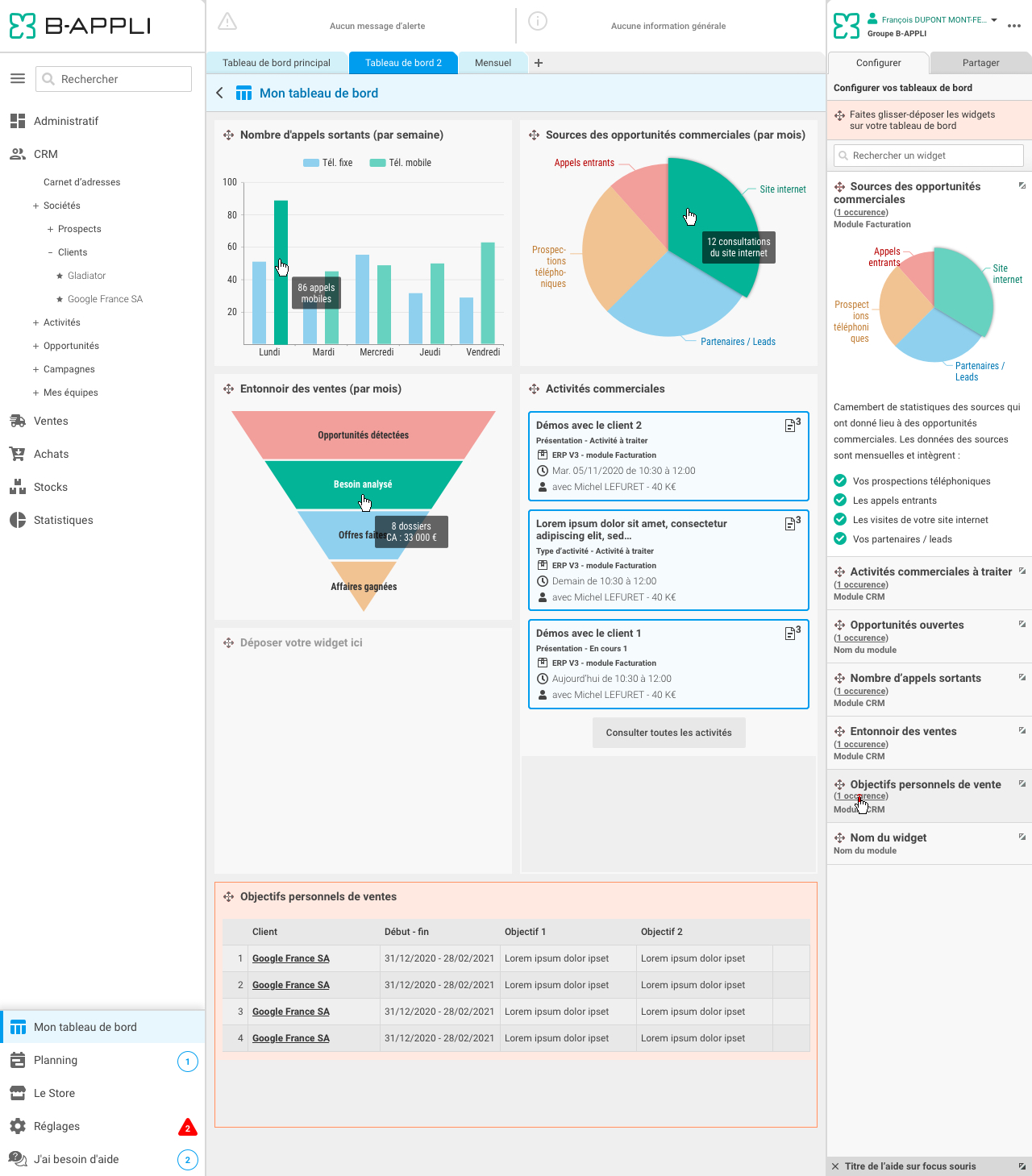Expand the Prospects tree item
1032x1176 pixels.
(x=50, y=229)
